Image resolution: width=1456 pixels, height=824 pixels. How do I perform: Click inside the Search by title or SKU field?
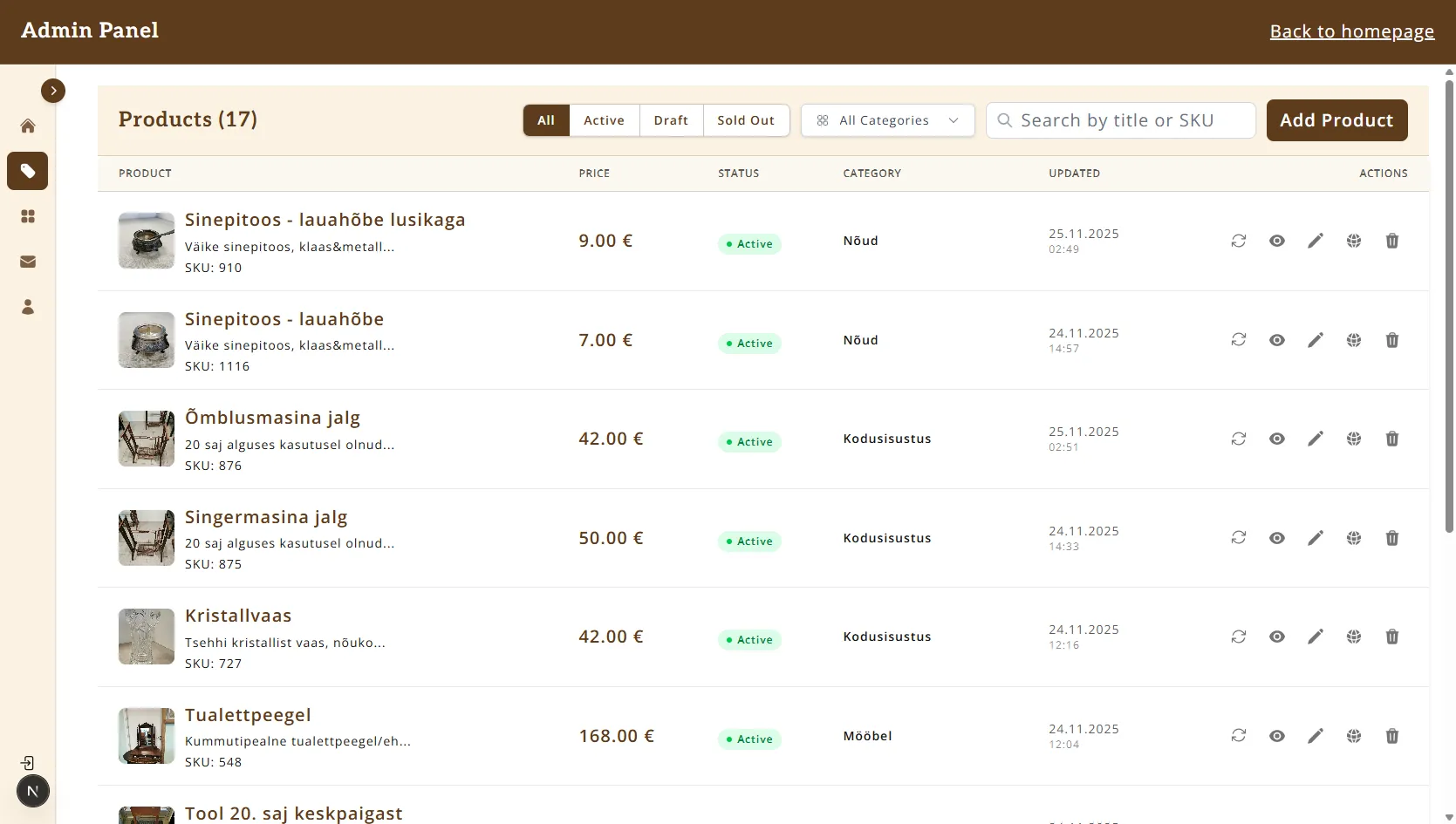(1120, 120)
